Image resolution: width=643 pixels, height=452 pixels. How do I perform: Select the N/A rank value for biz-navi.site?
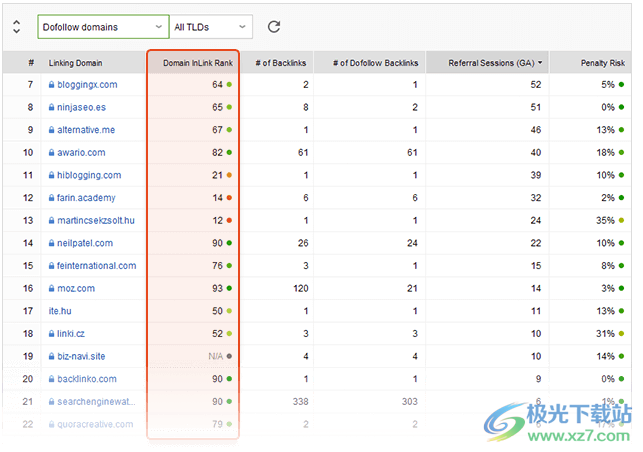[x=216, y=356]
